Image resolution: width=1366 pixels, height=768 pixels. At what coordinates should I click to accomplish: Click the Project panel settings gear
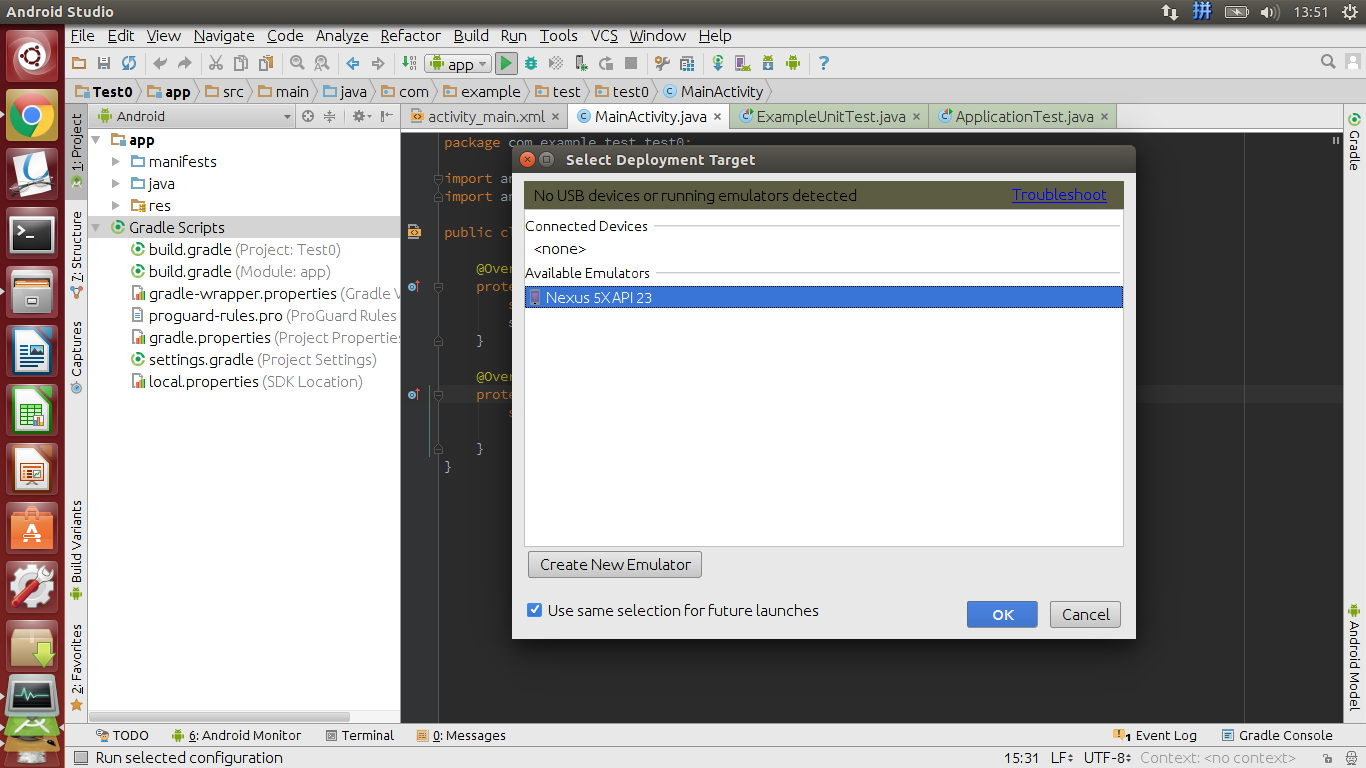pyautogui.click(x=359, y=116)
